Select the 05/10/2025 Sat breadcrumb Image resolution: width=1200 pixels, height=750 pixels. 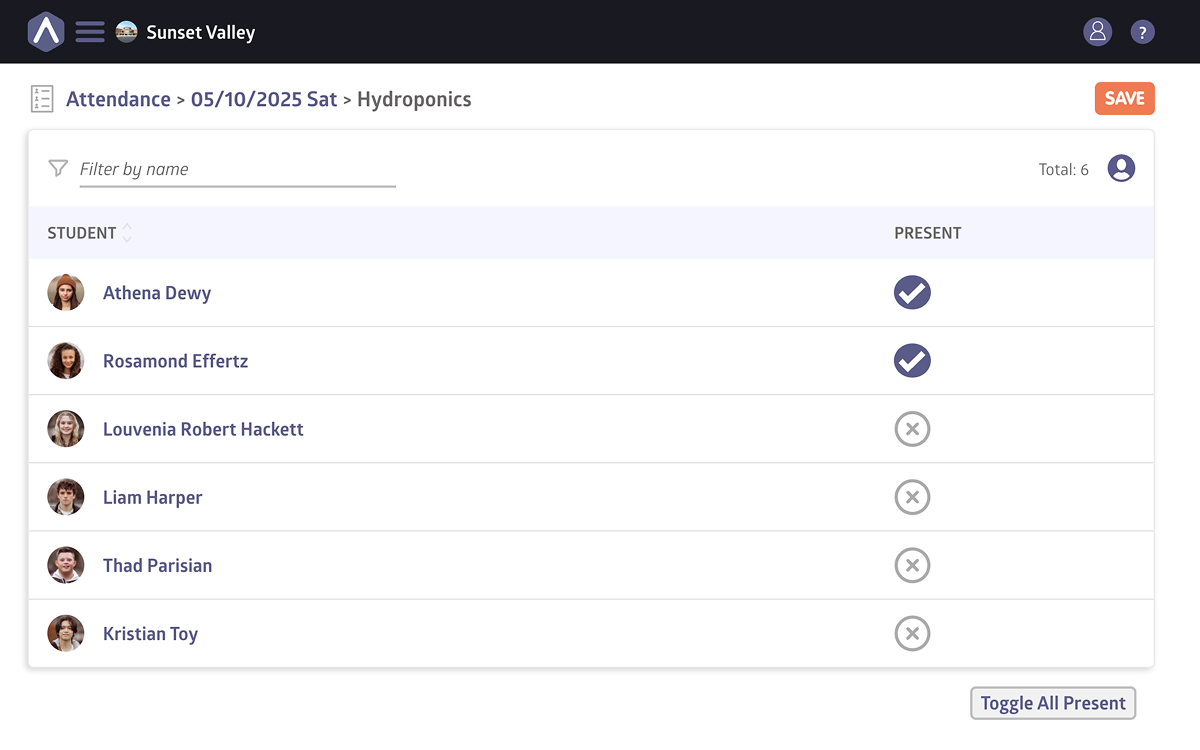click(x=264, y=99)
